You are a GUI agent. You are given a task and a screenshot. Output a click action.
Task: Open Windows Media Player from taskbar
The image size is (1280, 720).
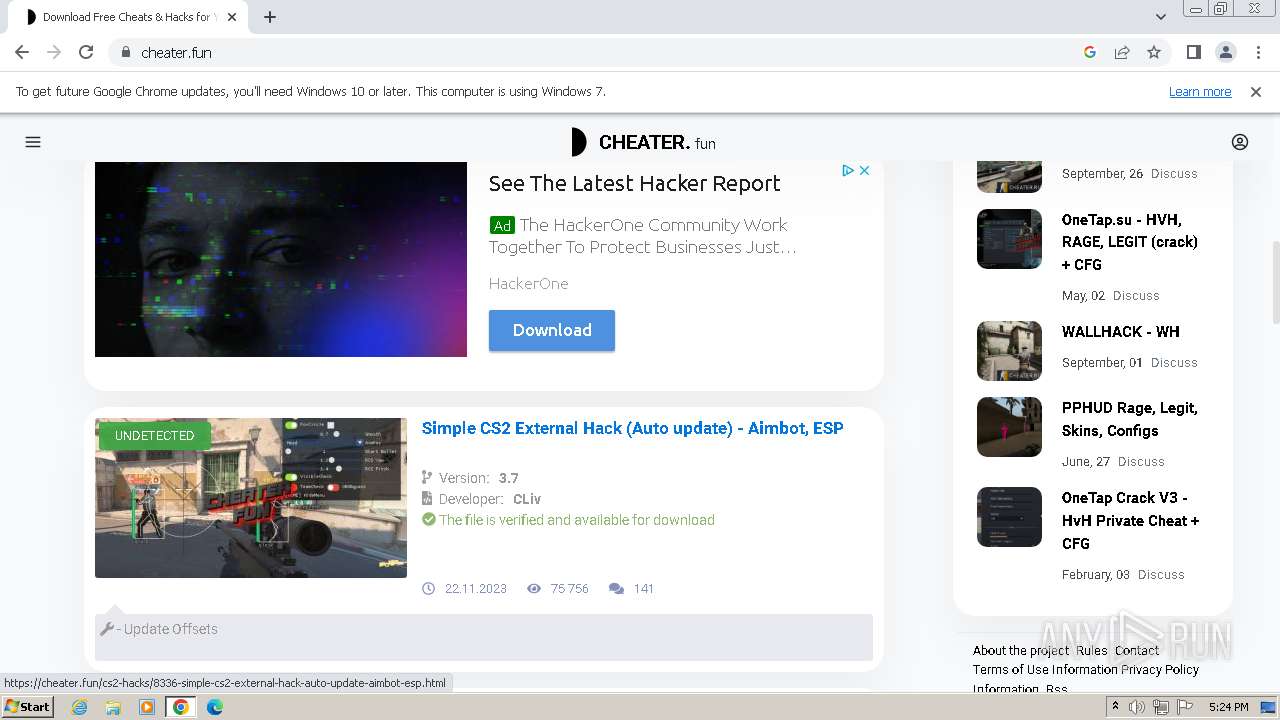(x=147, y=707)
